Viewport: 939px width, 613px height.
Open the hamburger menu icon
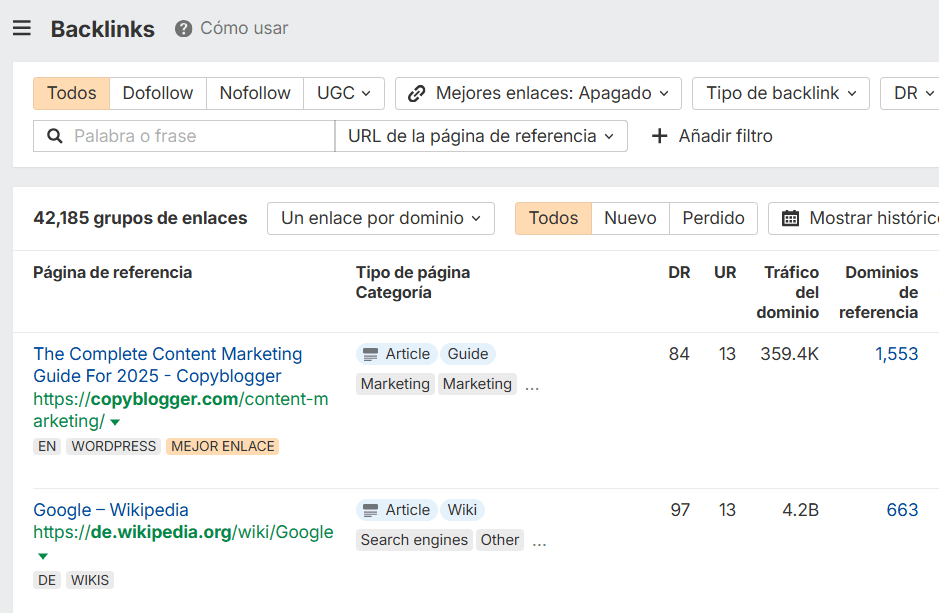[22, 28]
